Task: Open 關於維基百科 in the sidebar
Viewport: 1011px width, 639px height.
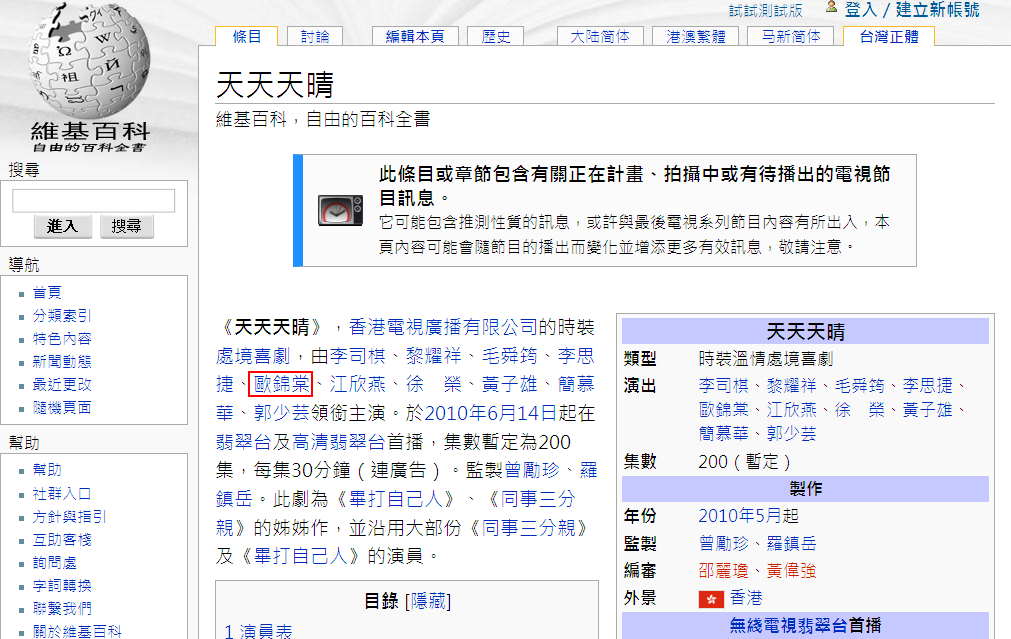Action: pyautogui.click(x=77, y=631)
